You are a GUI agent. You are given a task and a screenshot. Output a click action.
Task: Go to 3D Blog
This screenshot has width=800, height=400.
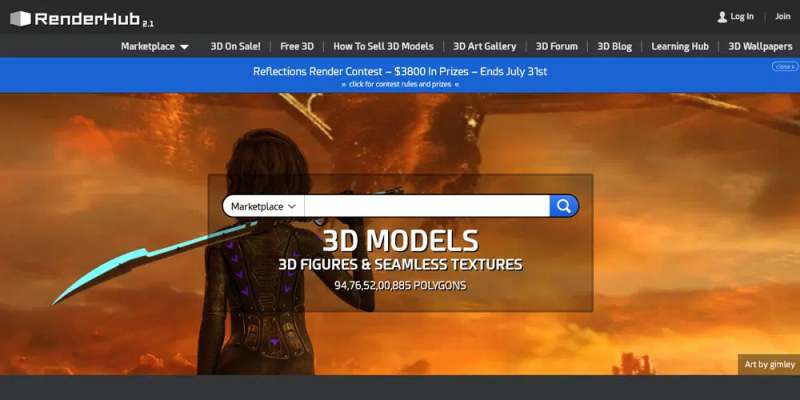click(x=614, y=46)
